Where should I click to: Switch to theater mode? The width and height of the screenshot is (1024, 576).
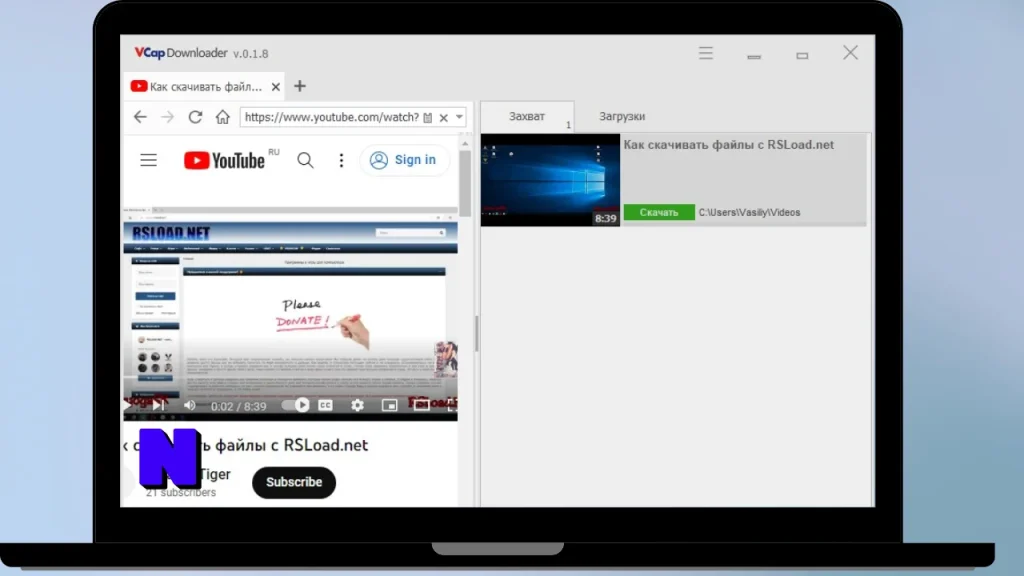click(421, 406)
